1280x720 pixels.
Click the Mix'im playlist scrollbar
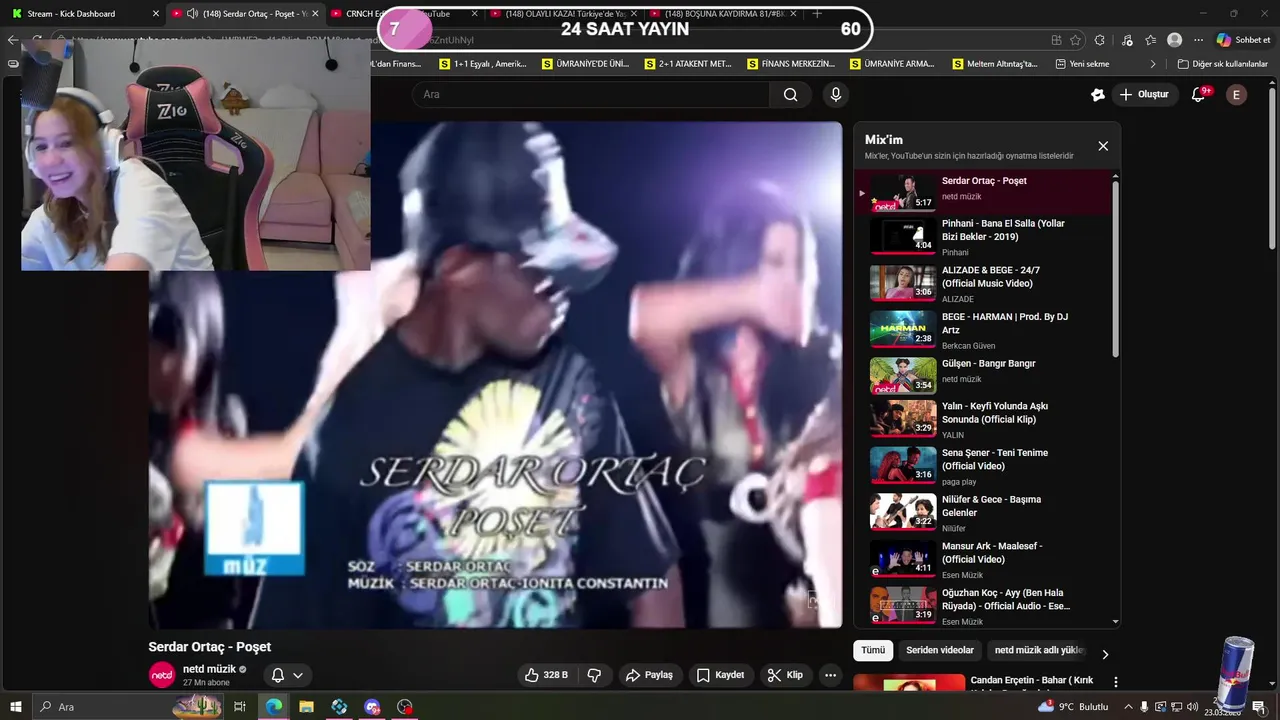point(1116,270)
